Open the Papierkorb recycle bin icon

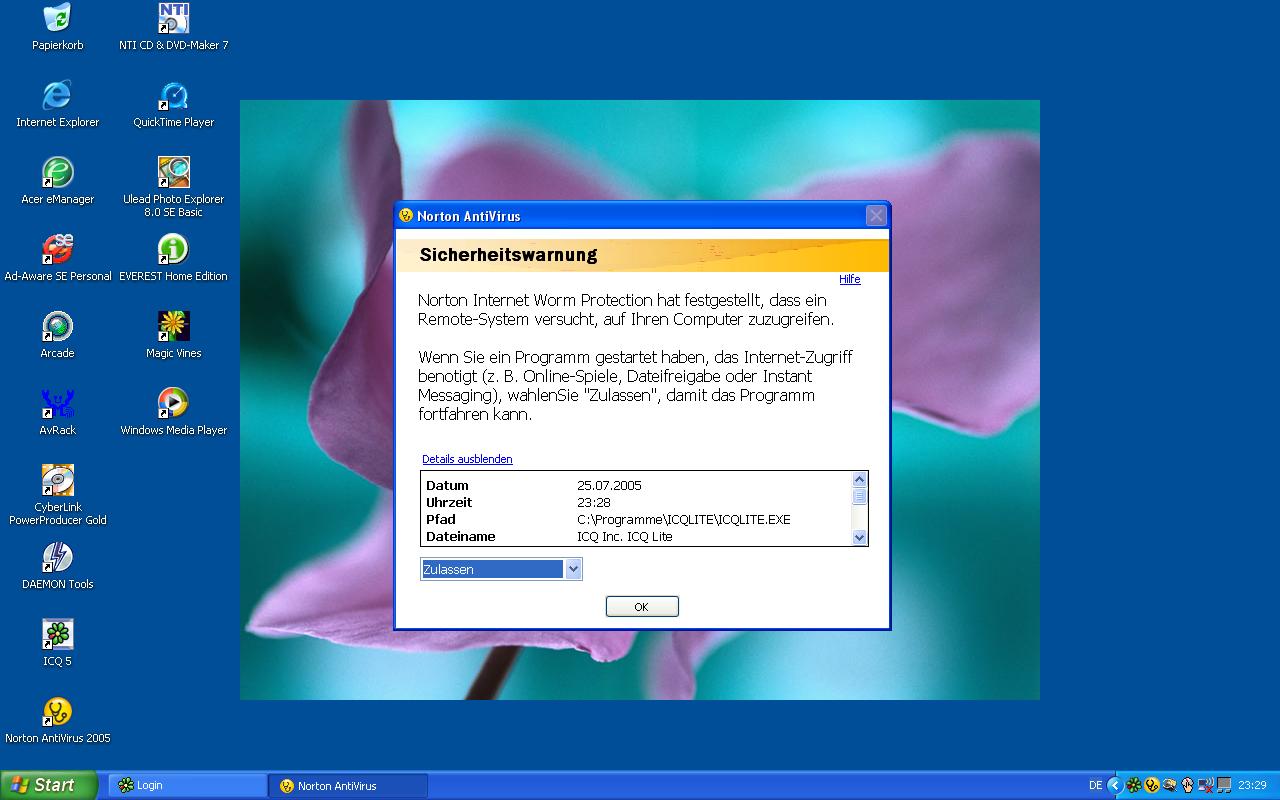point(57,19)
